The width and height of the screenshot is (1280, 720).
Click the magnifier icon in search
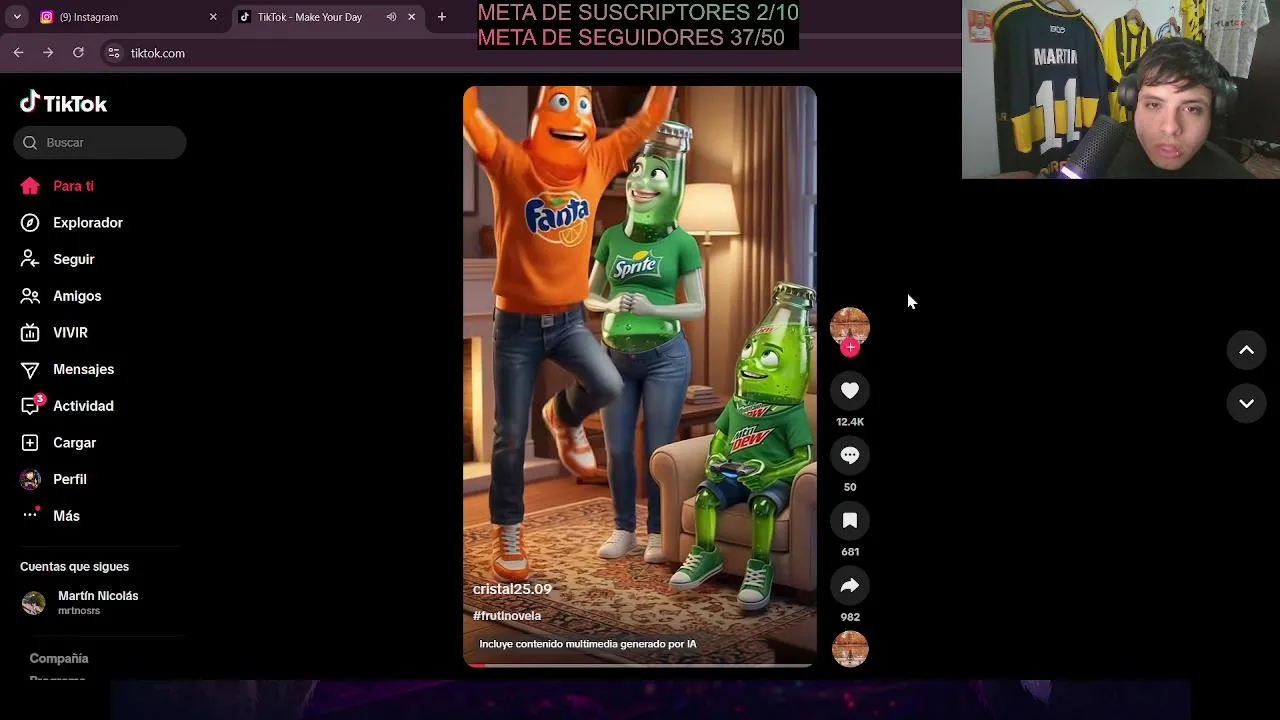(x=30, y=142)
